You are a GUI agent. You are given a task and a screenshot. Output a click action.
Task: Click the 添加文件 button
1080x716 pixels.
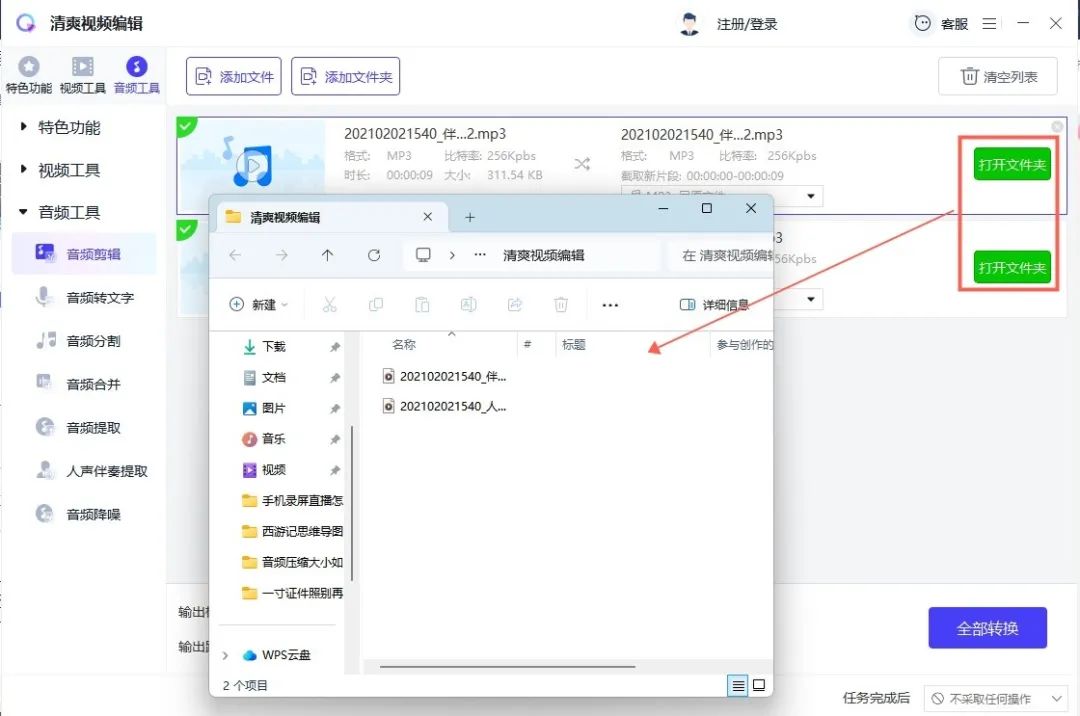point(233,76)
